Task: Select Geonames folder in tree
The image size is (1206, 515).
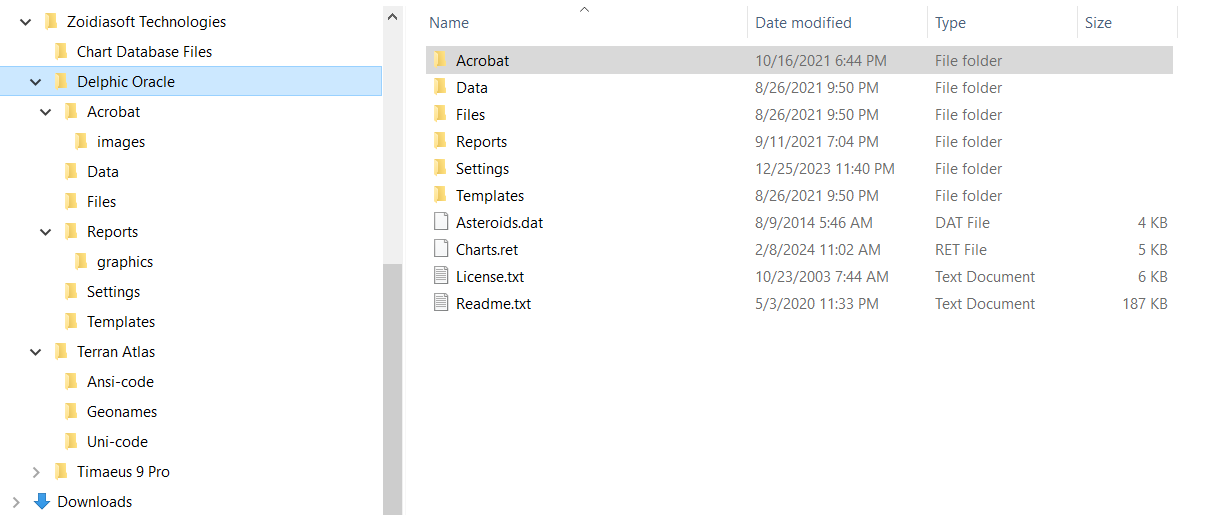Action: (x=122, y=412)
